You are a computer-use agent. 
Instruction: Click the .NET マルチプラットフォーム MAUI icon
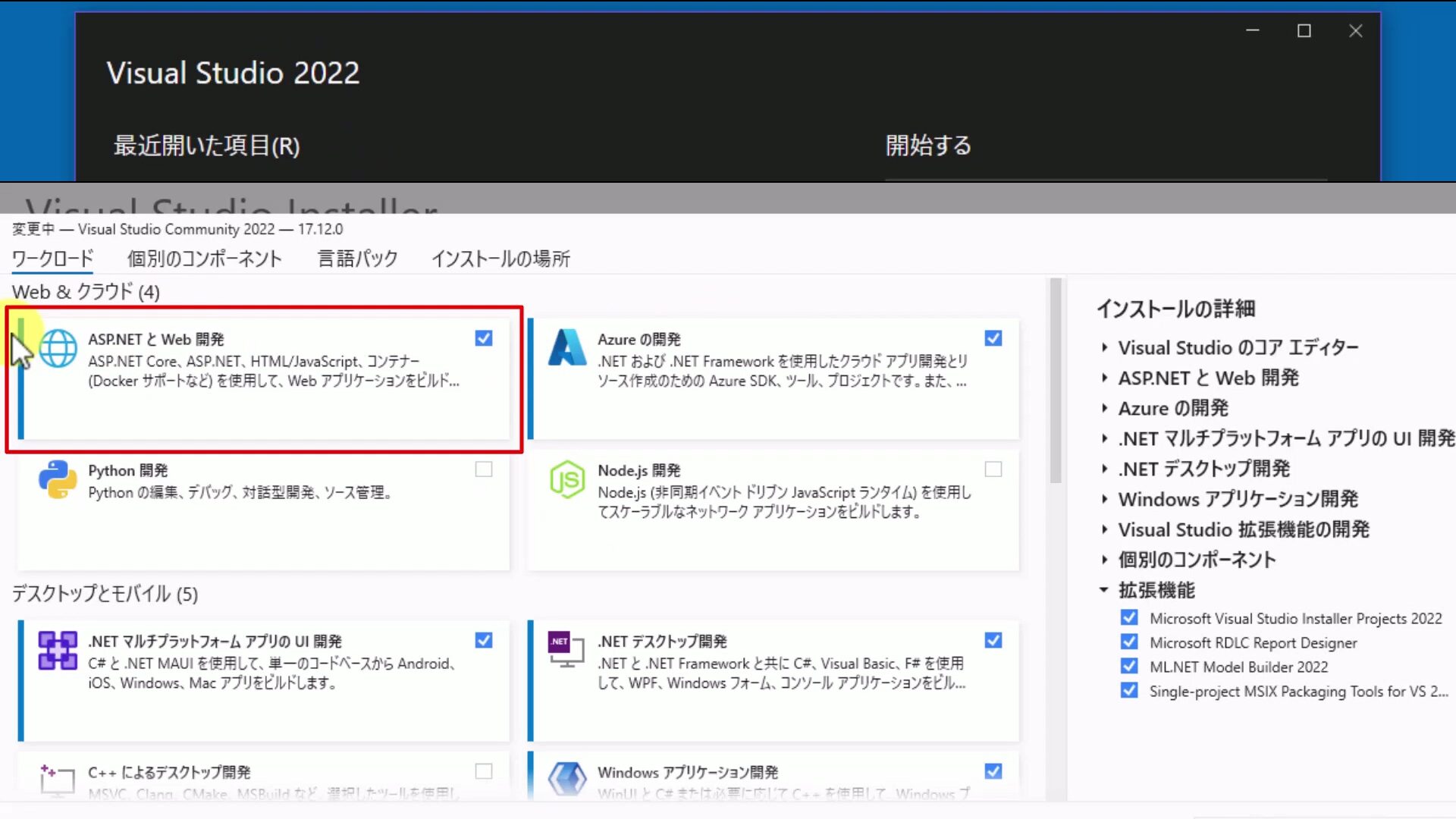click(x=58, y=651)
